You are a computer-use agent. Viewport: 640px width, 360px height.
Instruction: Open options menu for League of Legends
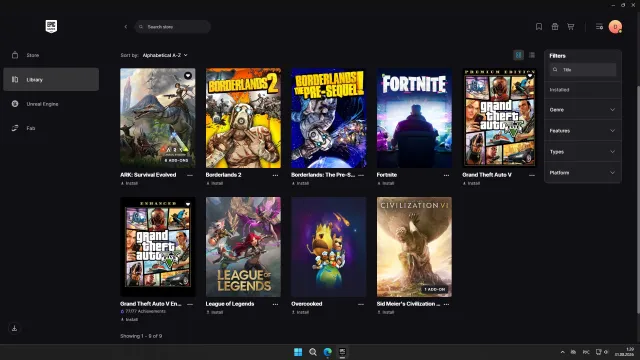pyautogui.click(x=276, y=304)
